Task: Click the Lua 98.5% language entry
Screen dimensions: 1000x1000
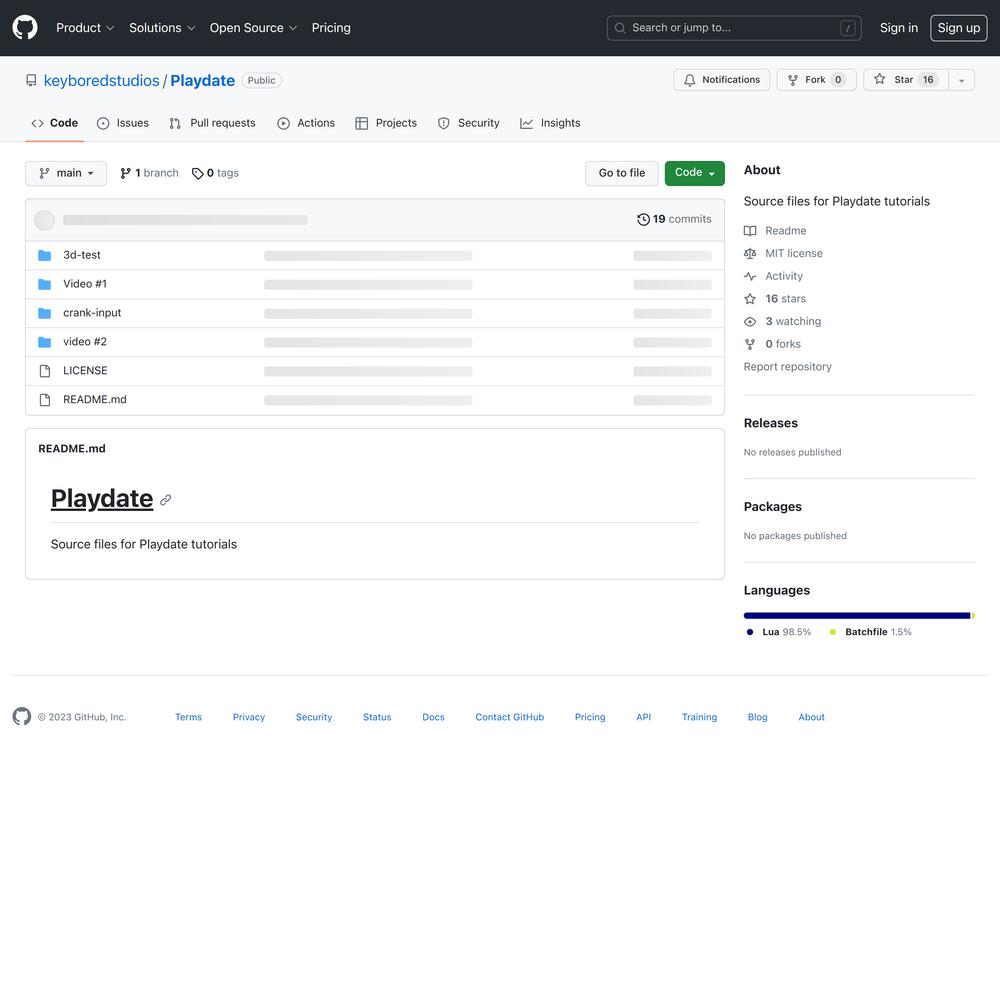Action: pyautogui.click(x=779, y=632)
